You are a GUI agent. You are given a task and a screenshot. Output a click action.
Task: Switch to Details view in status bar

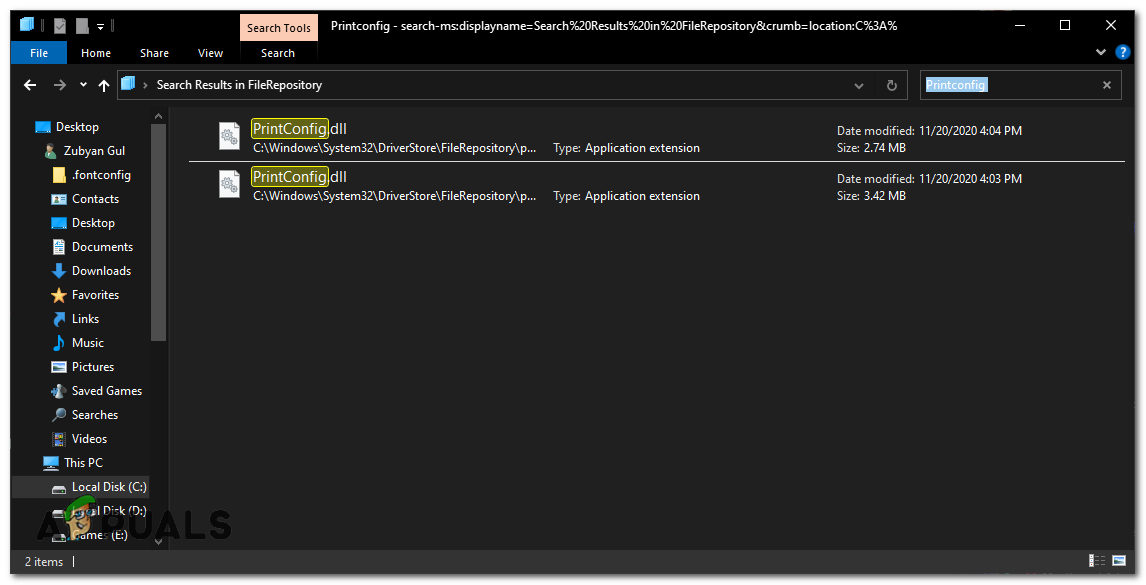1097,561
